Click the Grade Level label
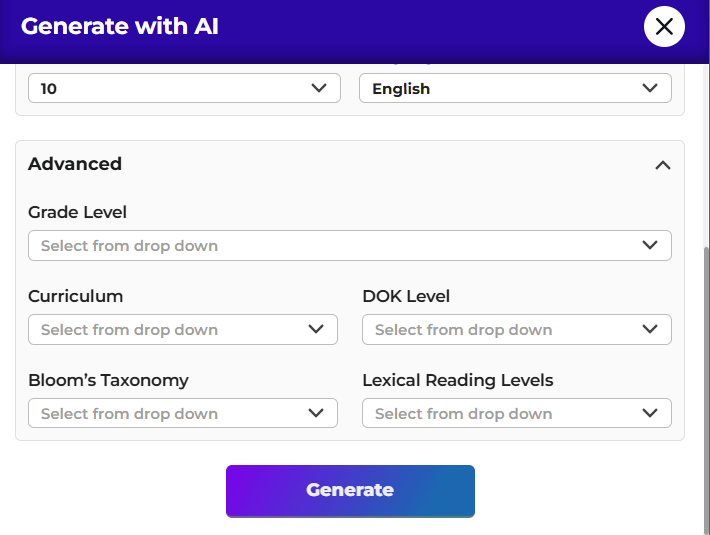The height and width of the screenshot is (535, 710). 77,212
